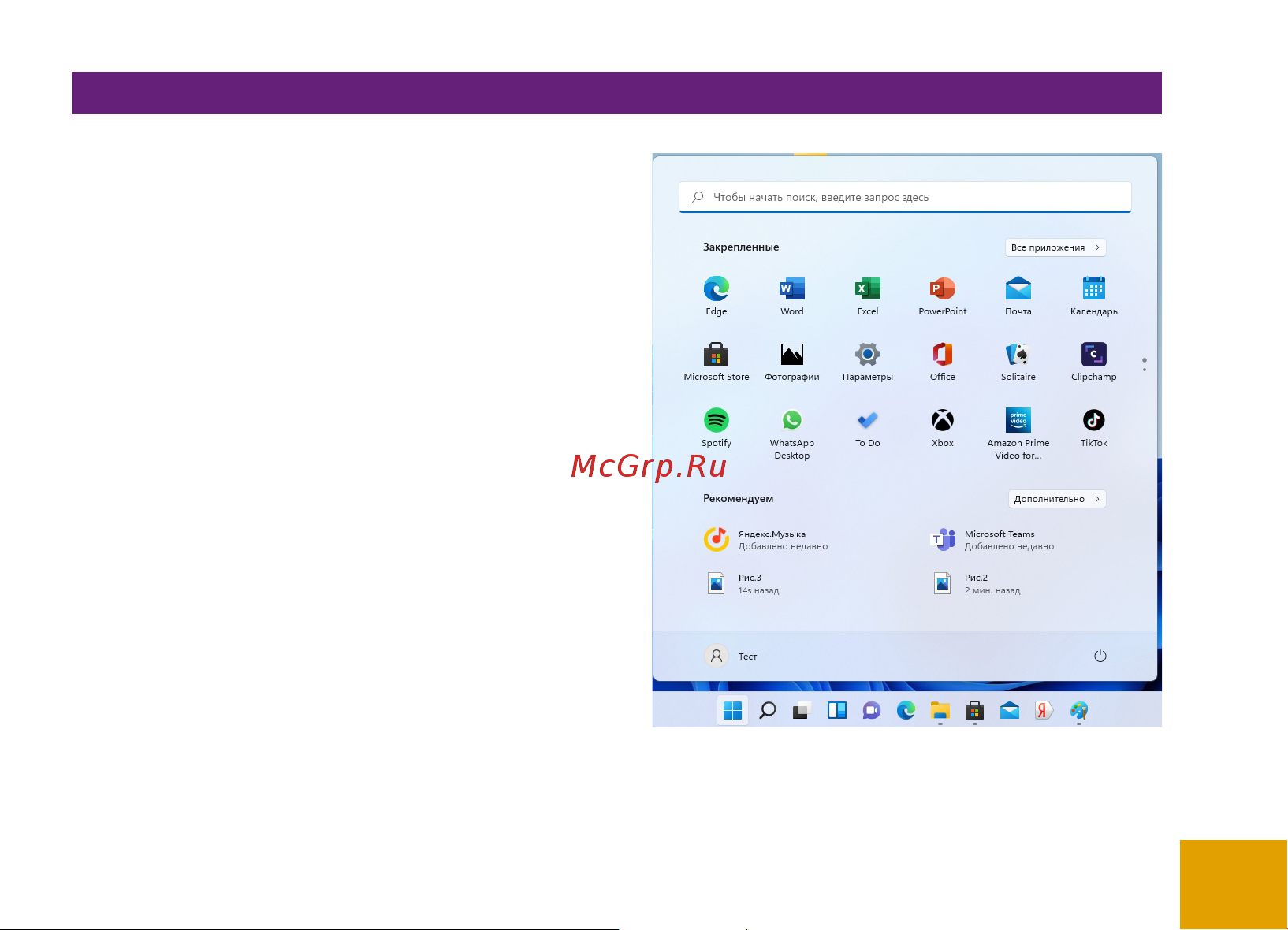Open taskbar Search magnifier
The width and height of the screenshot is (1288, 930).
click(x=767, y=710)
